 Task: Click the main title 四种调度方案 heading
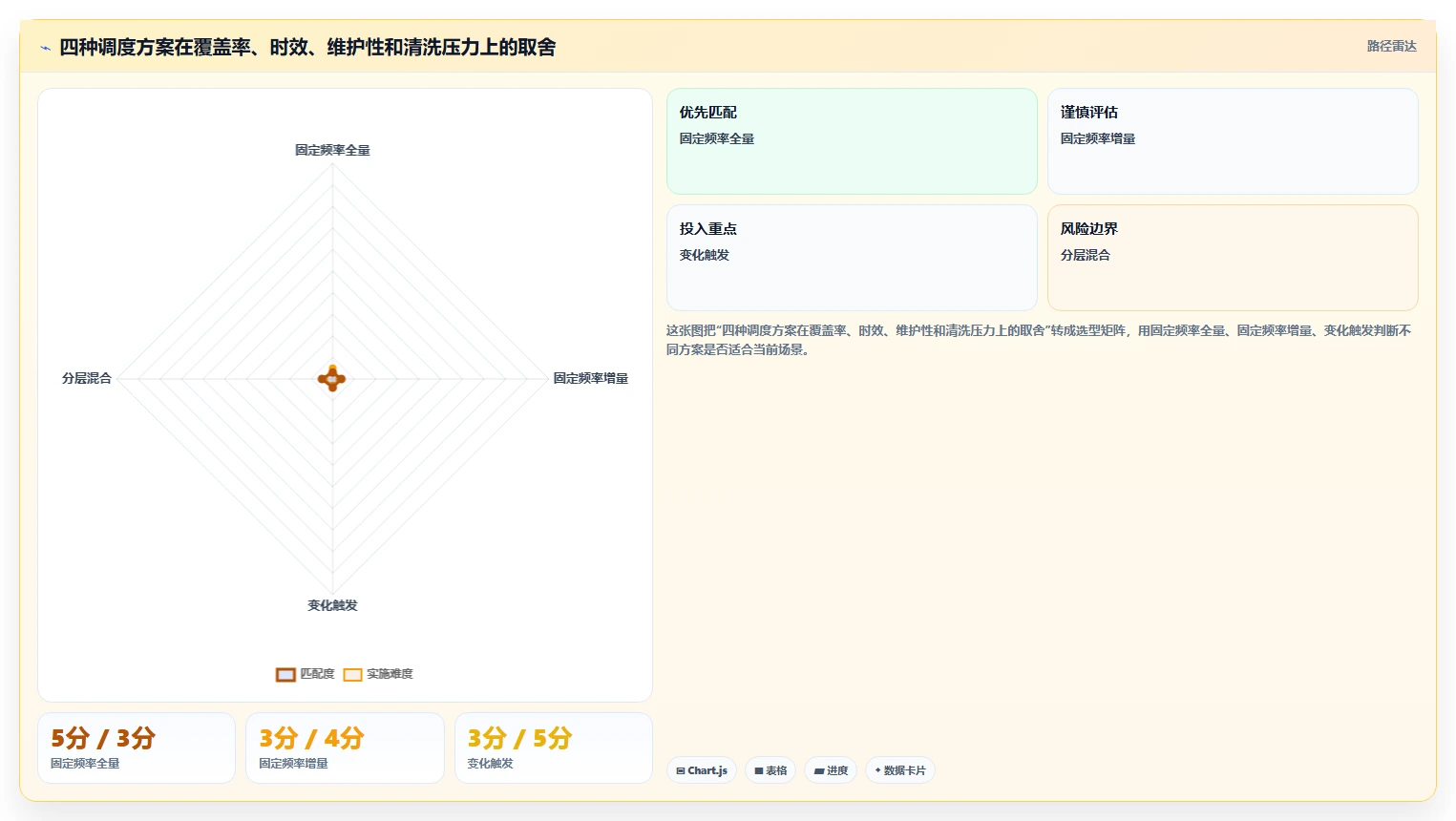(x=307, y=47)
